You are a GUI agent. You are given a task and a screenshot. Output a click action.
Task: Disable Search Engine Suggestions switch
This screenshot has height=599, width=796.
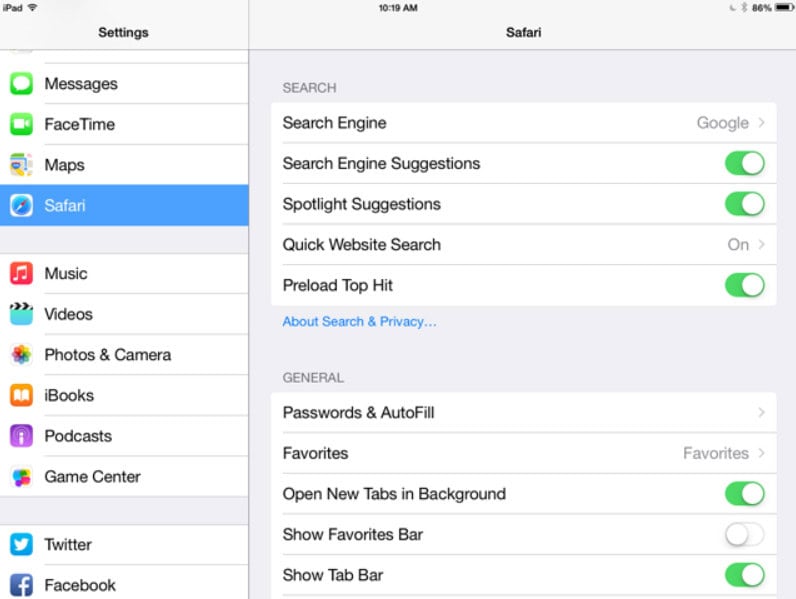click(745, 163)
